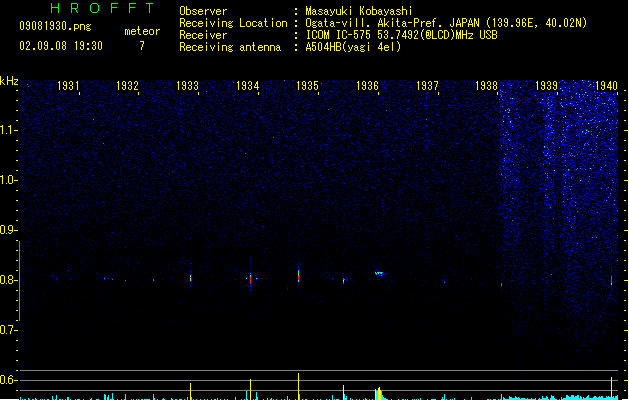Click the kHz axis unit label

(9, 81)
